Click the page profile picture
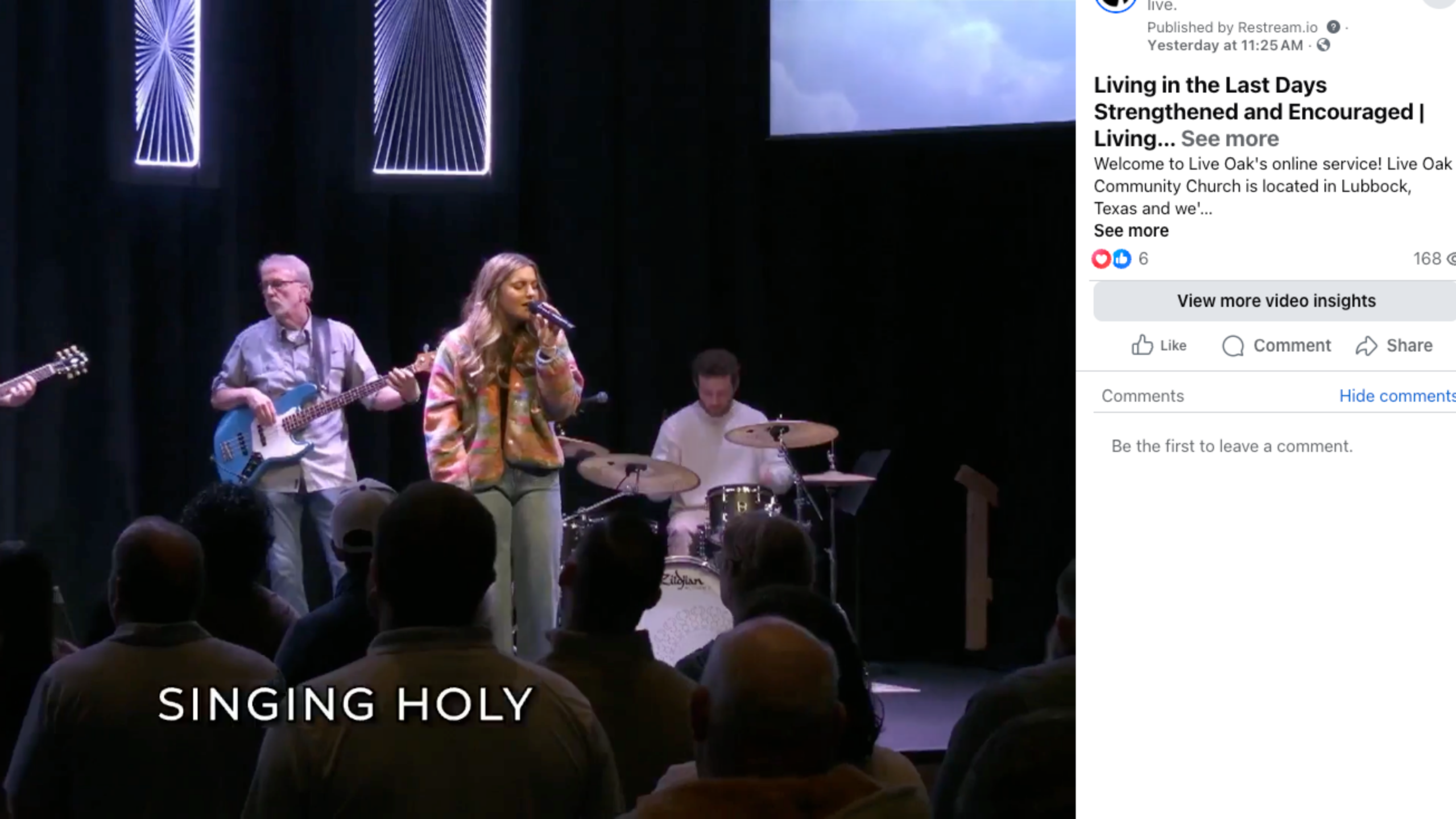Screen dimensions: 1456x819 (x=1115, y=5)
